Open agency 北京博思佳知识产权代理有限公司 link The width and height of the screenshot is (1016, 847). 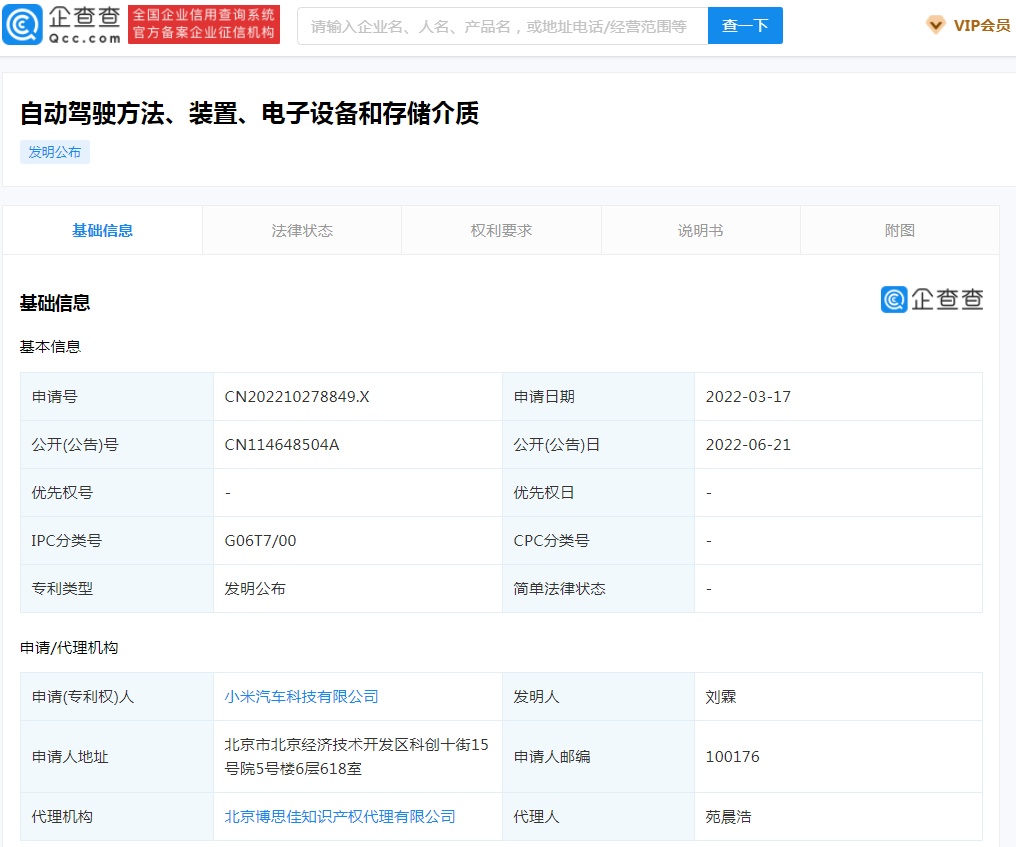tap(340, 817)
